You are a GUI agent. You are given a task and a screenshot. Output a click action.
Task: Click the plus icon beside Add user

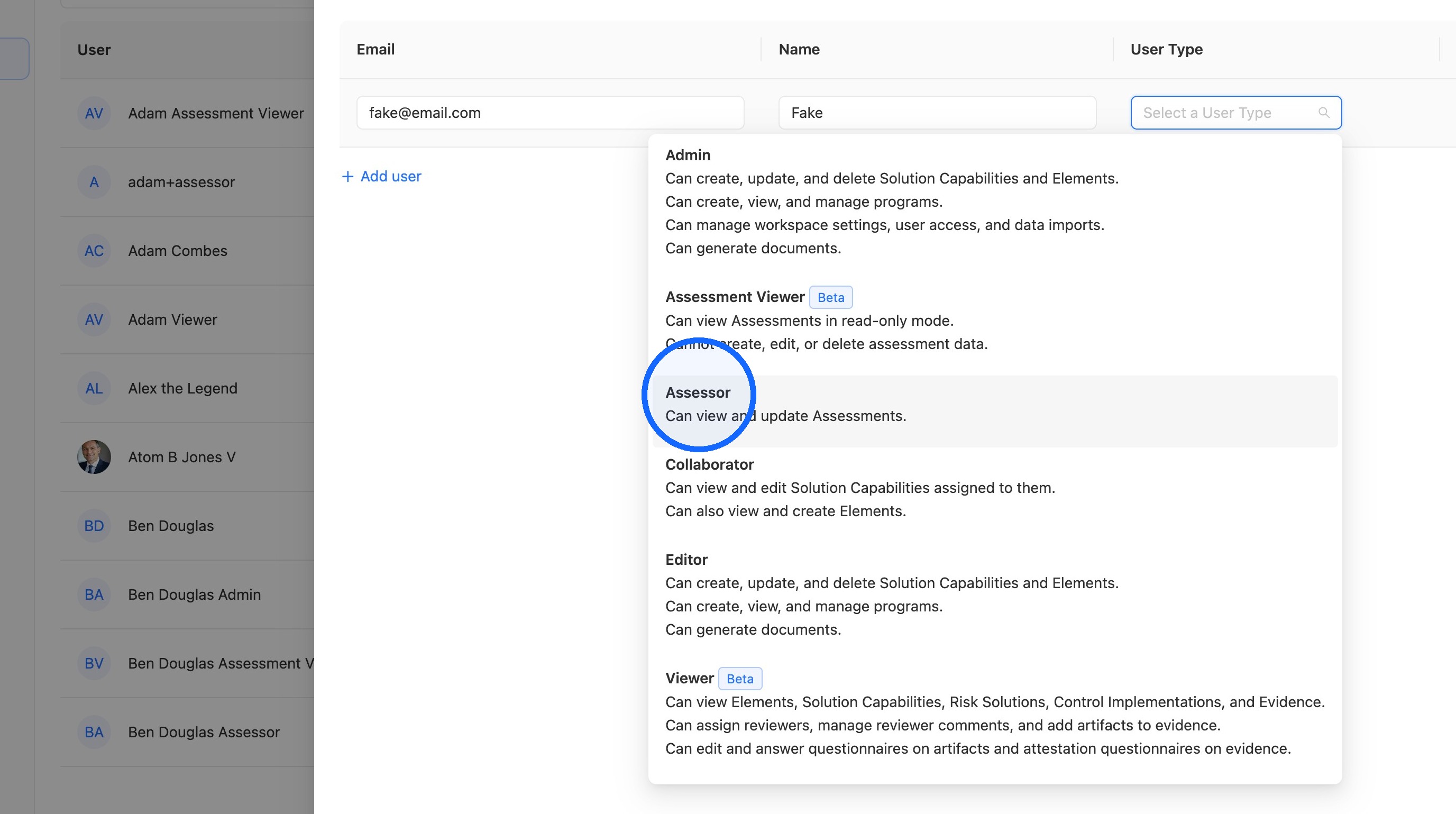click(347, 176)
